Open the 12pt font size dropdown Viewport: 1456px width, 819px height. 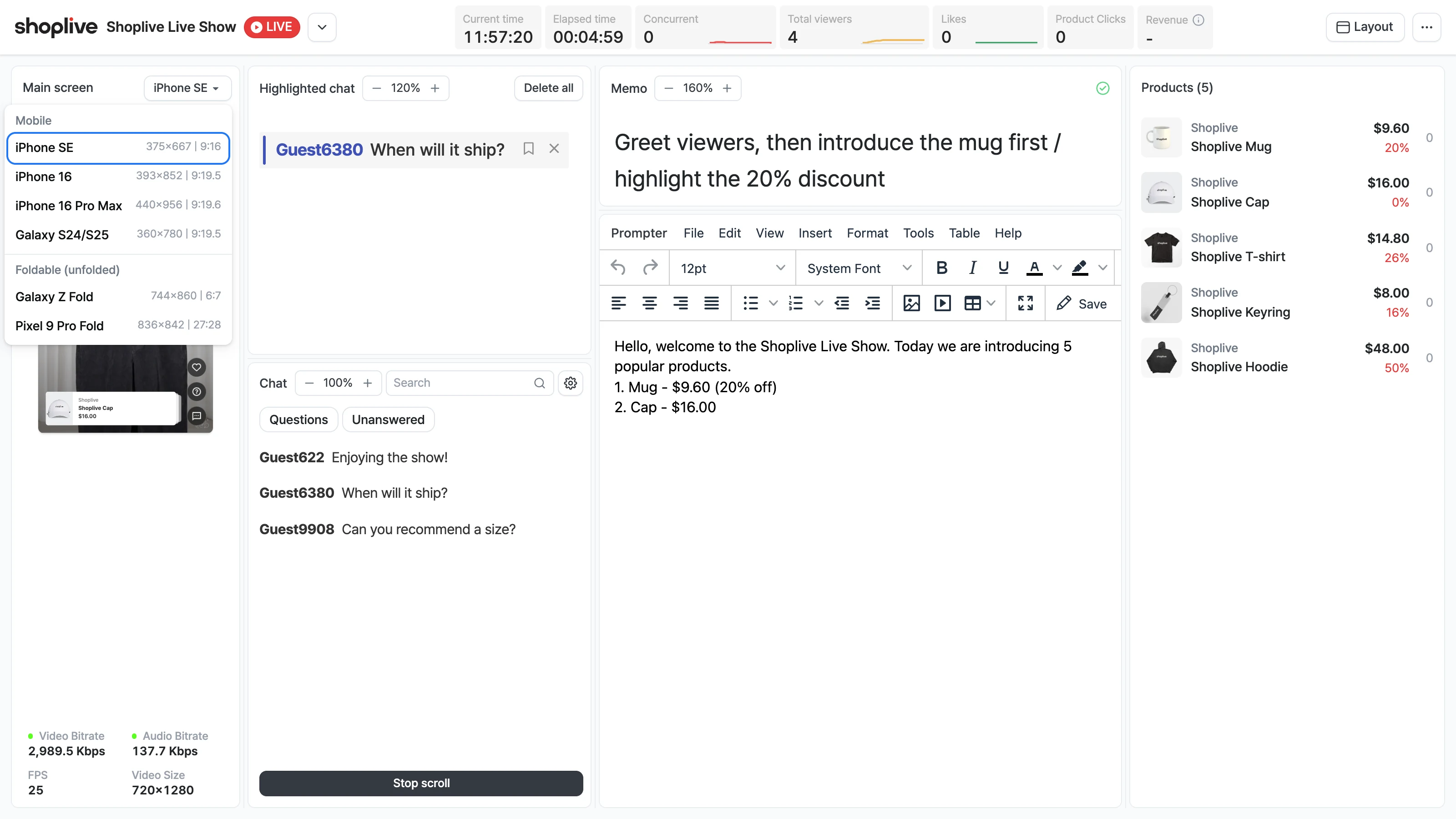(x=733, y=268)
